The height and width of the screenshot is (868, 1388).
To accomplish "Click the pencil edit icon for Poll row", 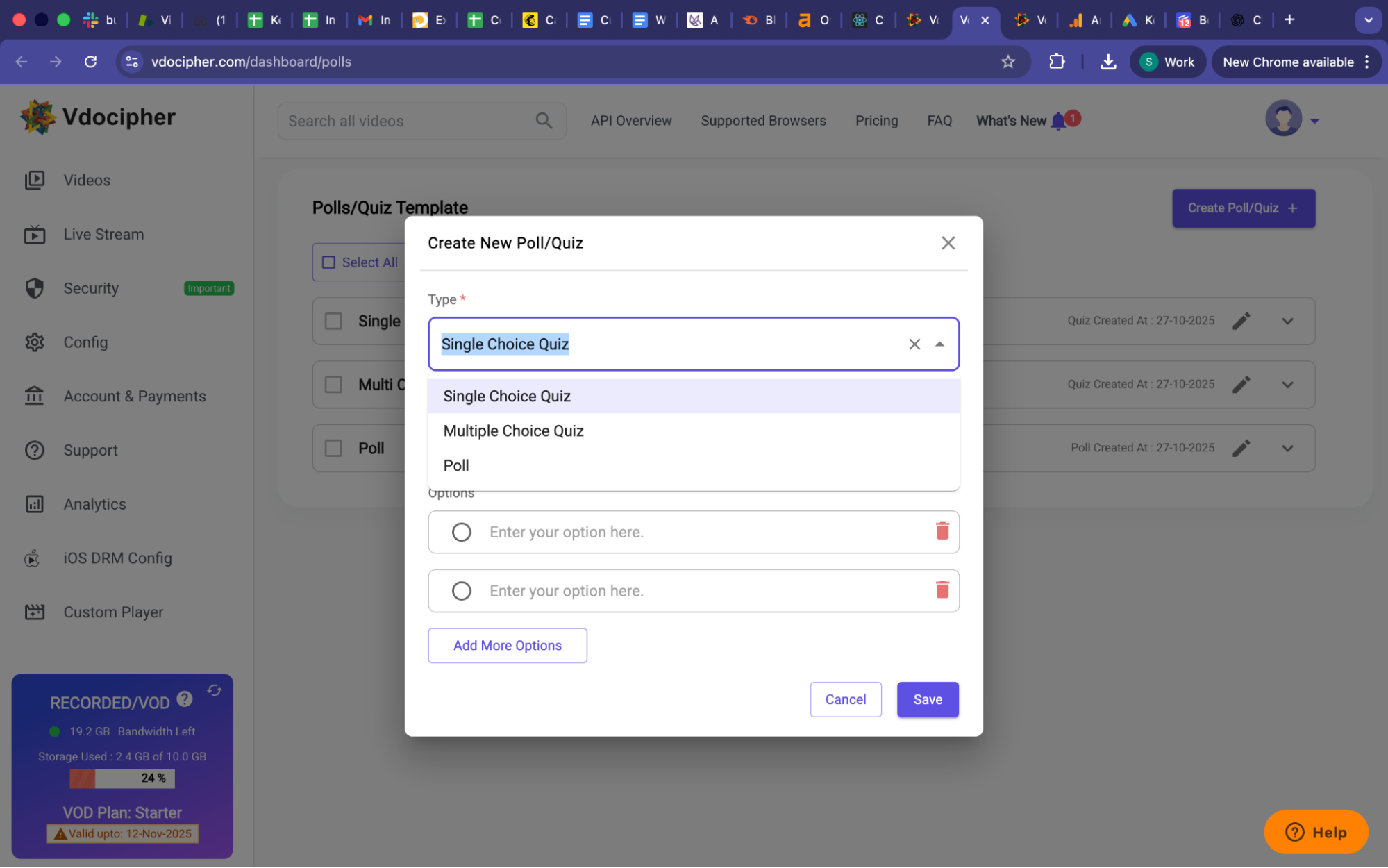I will tap(1241, 448).
